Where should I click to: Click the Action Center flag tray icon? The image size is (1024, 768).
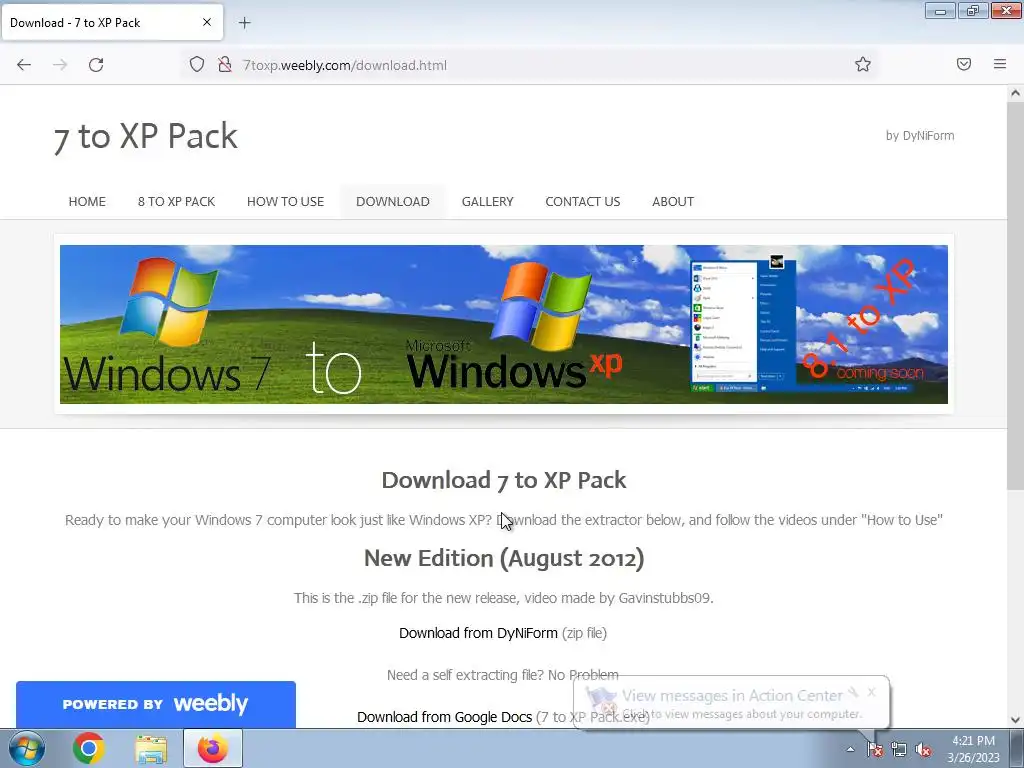(874, 749)
